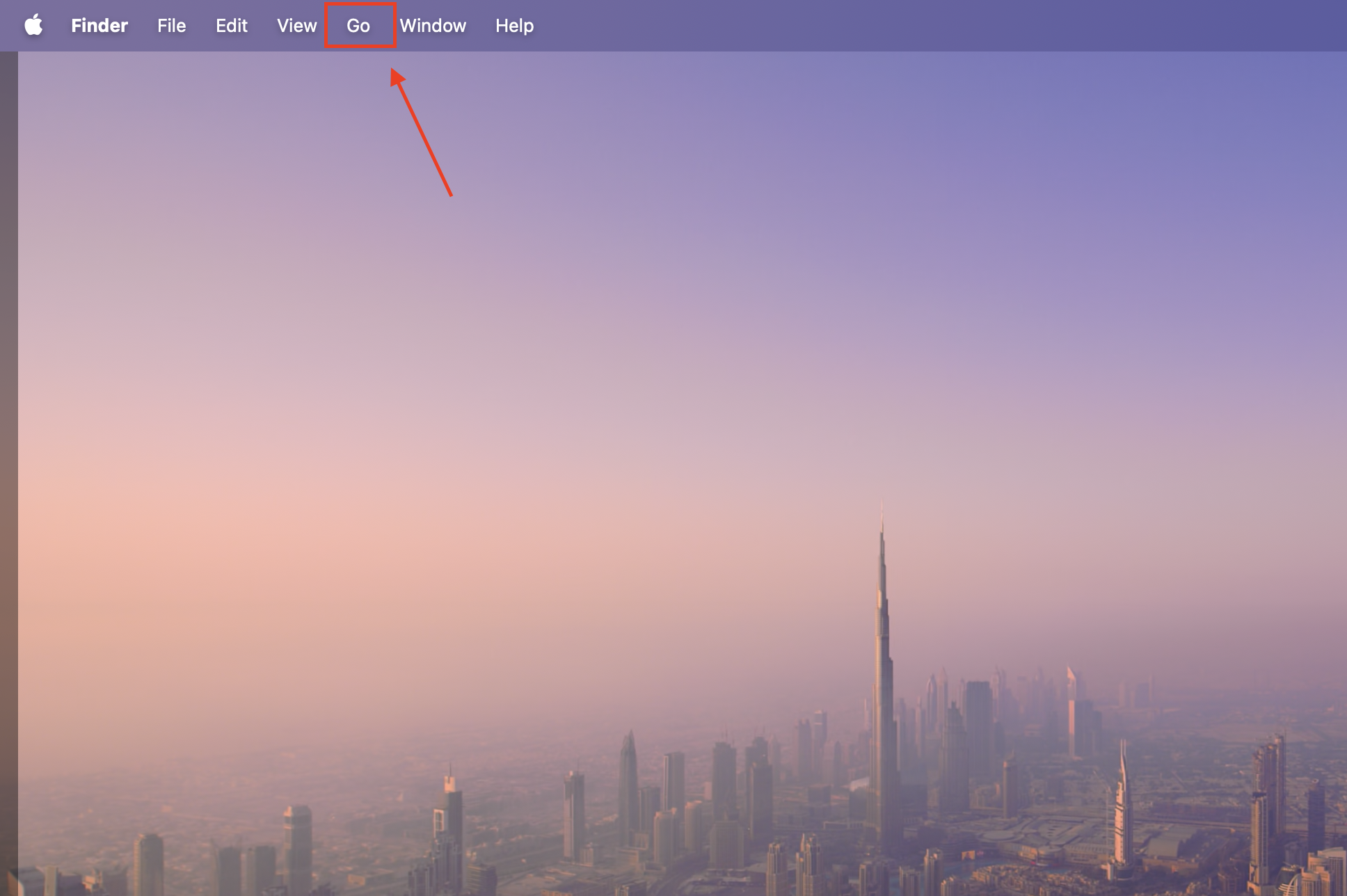
Task: Click empty menu bar space right of Help
Action: point(904,26)
